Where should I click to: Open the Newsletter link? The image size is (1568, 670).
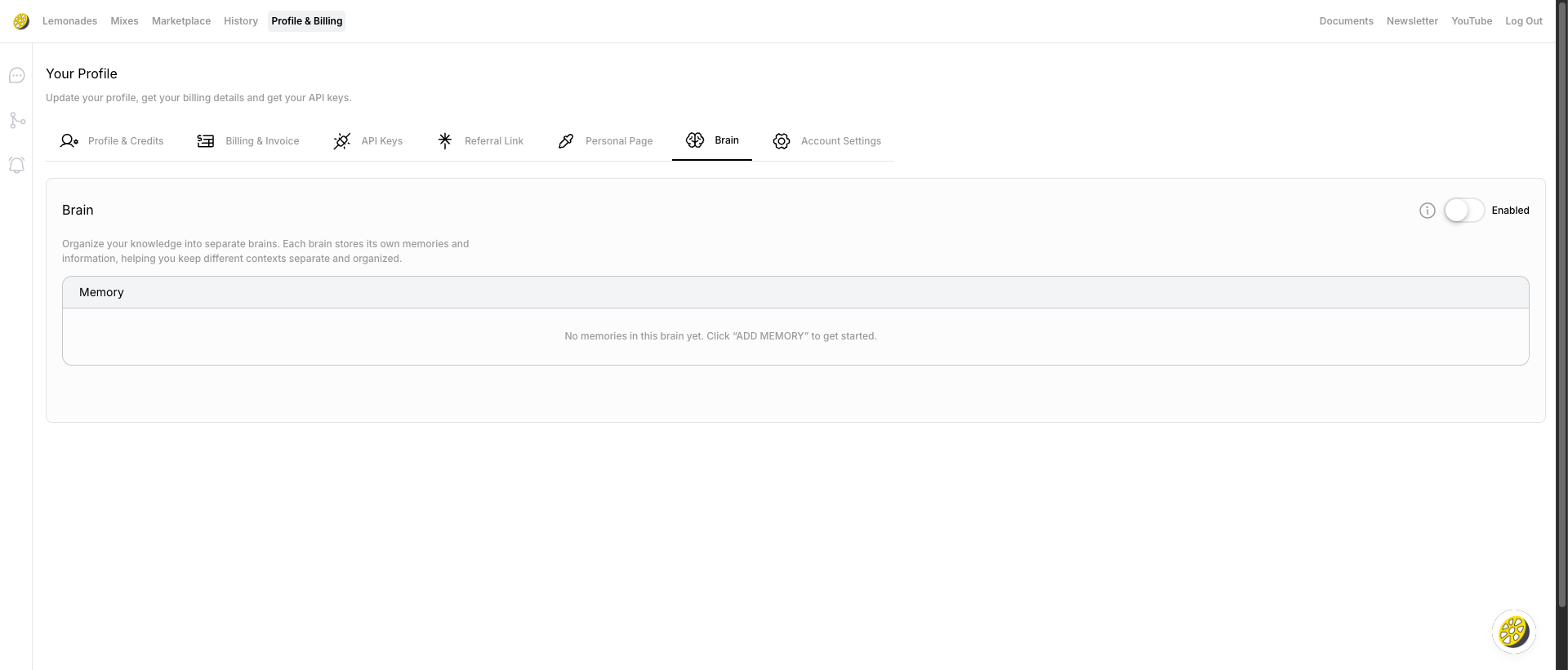pyautogui.click(x=1412, y=21)
